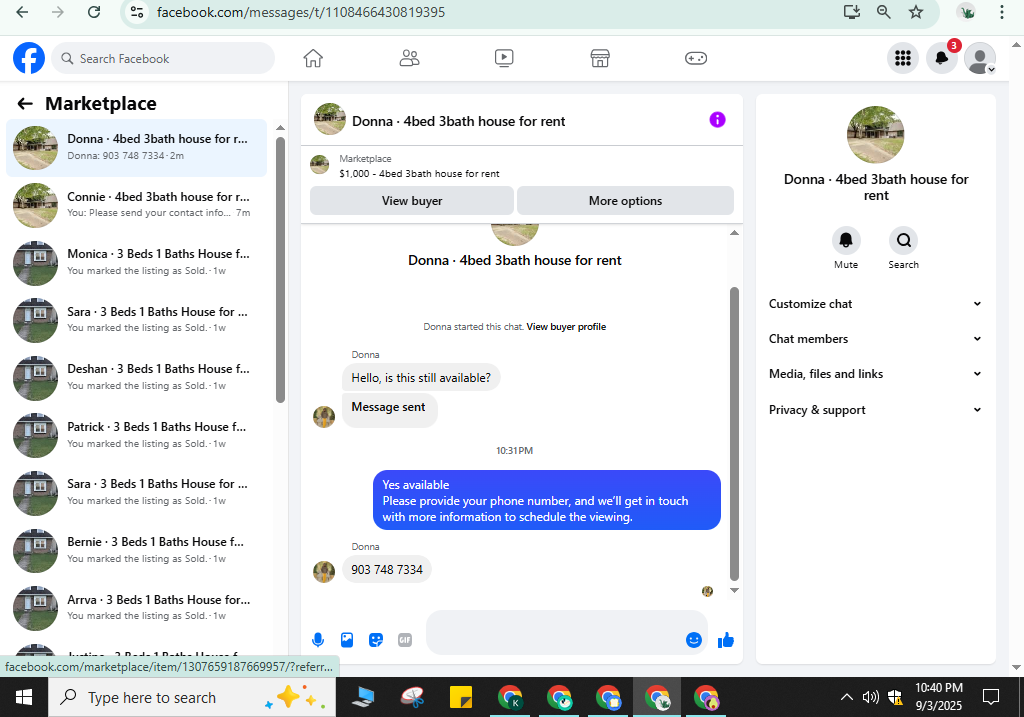Click browser back button
Screen dimensions: 1024x717
[22, 12]
